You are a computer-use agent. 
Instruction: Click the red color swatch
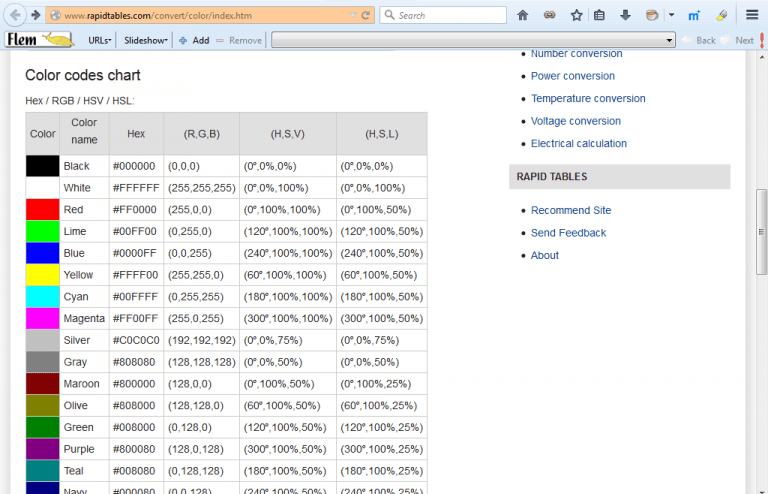43,209
